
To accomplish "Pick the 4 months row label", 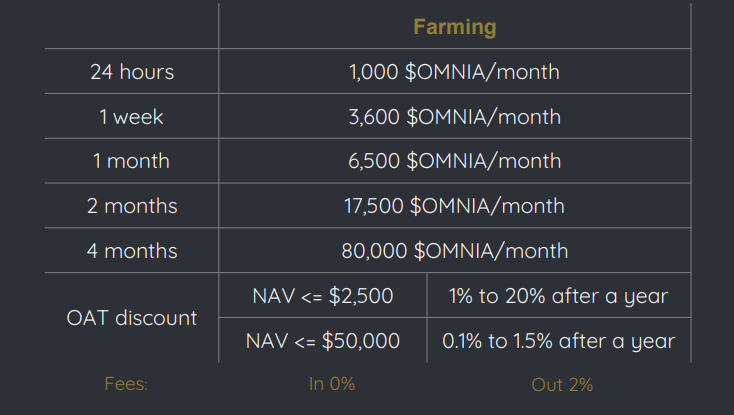I will pyautogui.click(x=131, y=250).
